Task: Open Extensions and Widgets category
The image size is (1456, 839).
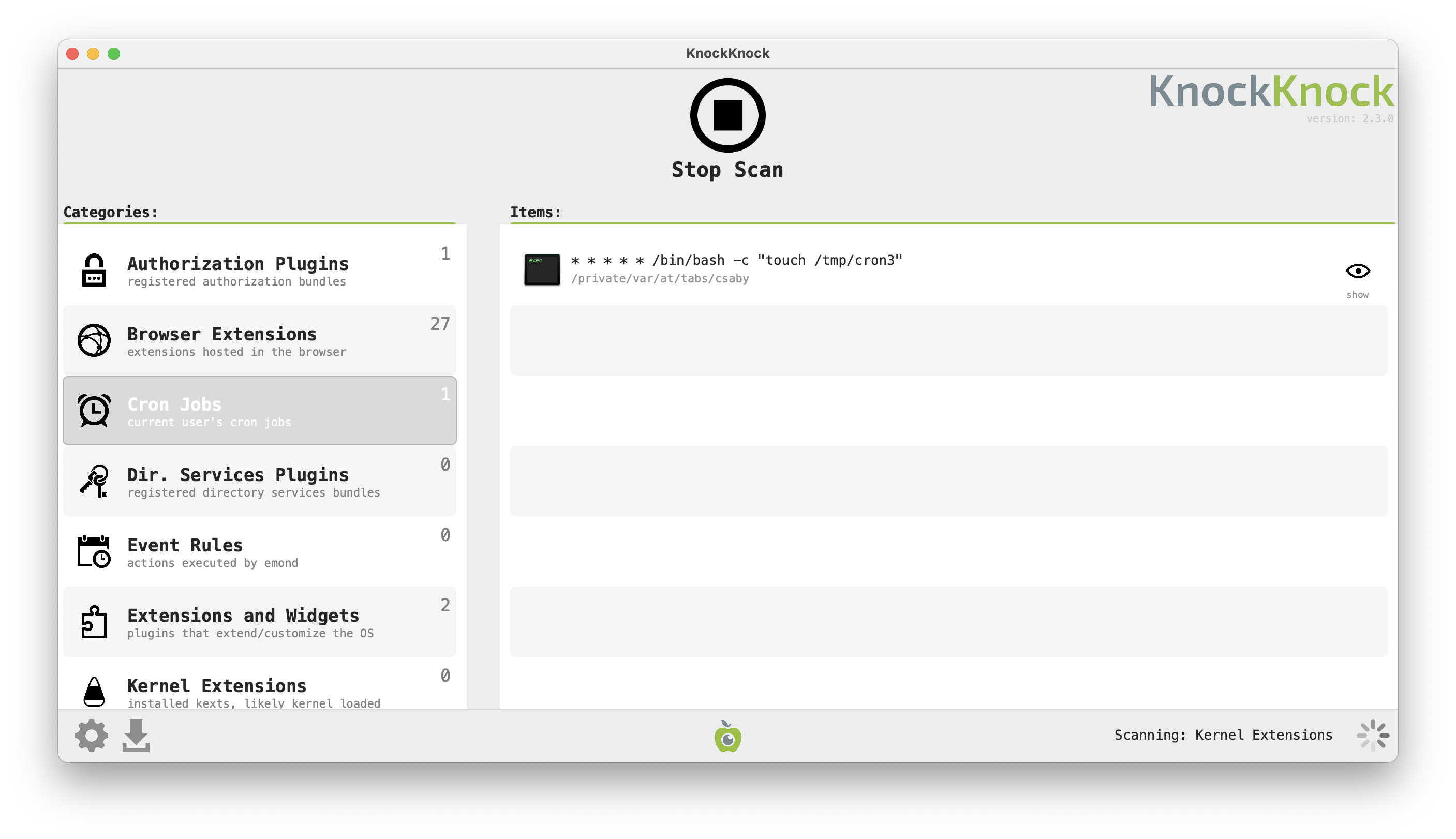Action: [259, 622]
